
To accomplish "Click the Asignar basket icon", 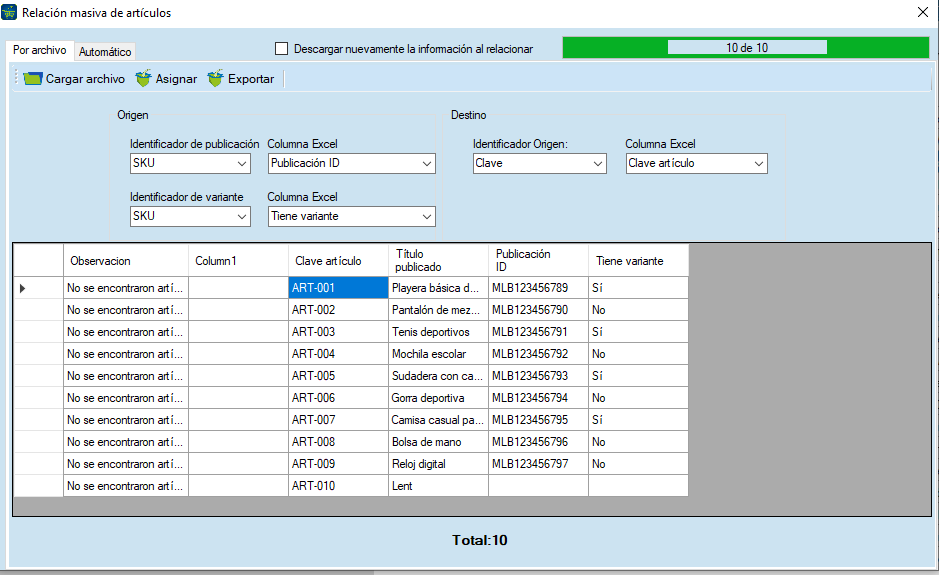I will click(143, 78).
